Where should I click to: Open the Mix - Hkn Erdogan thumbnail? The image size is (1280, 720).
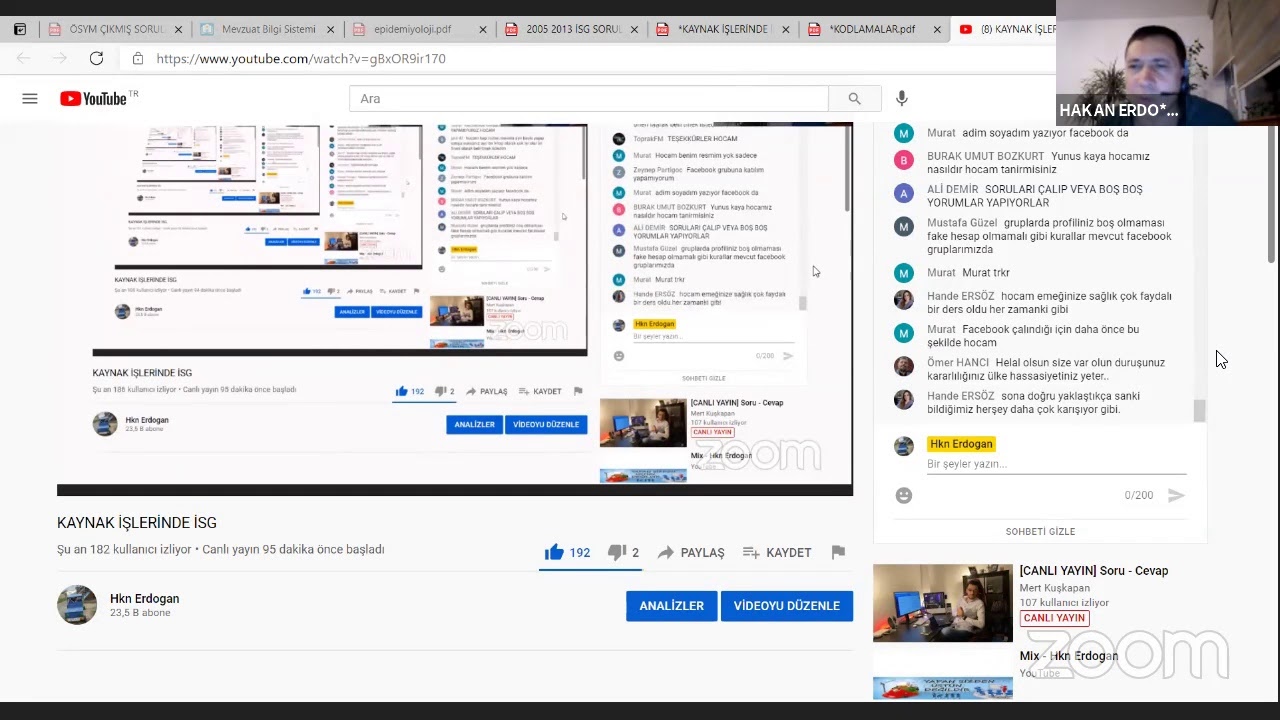(x=942, y=674)
